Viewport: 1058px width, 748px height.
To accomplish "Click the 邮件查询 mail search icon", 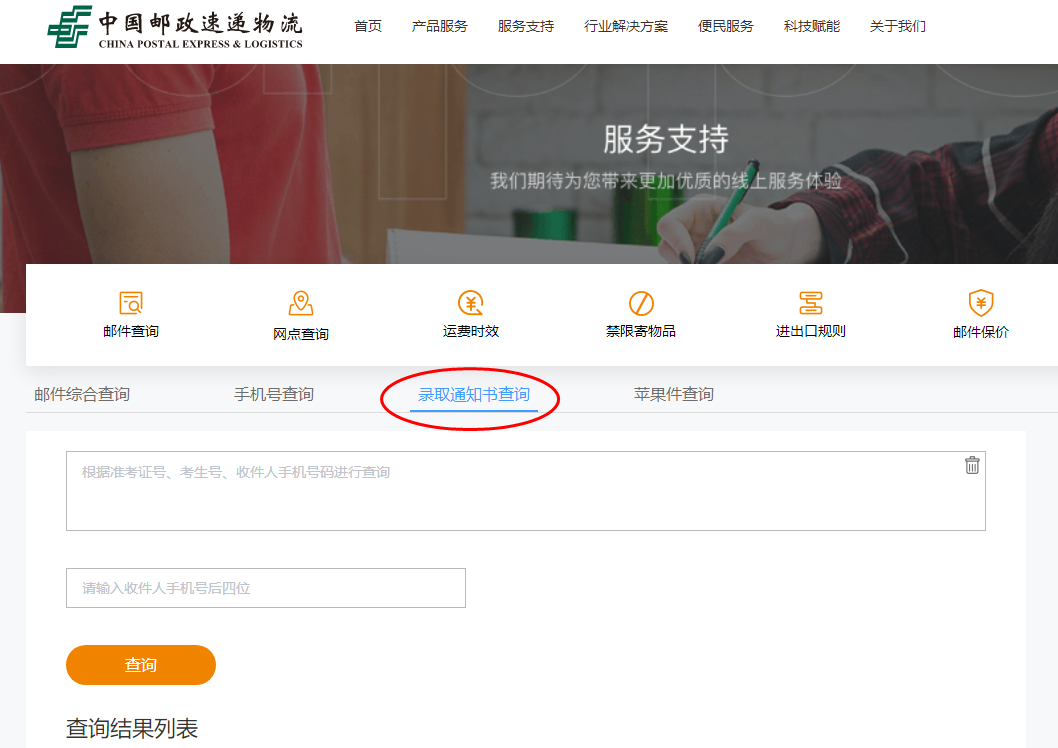I will (x=131, y=303).
